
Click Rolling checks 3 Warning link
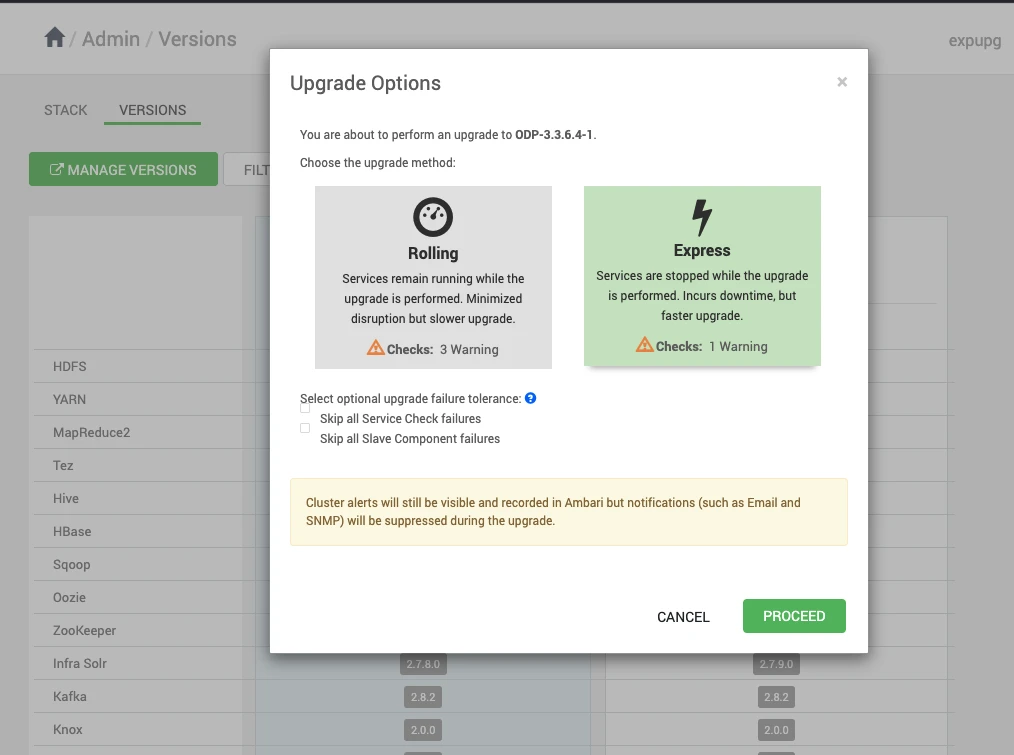pyautogui.click(x=469, y=349)
